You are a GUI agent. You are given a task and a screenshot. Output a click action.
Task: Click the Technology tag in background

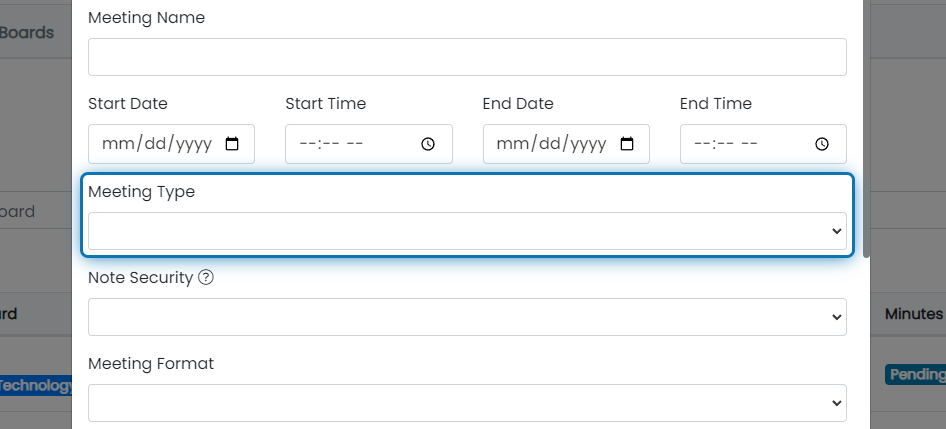click(x=35, y=386)
